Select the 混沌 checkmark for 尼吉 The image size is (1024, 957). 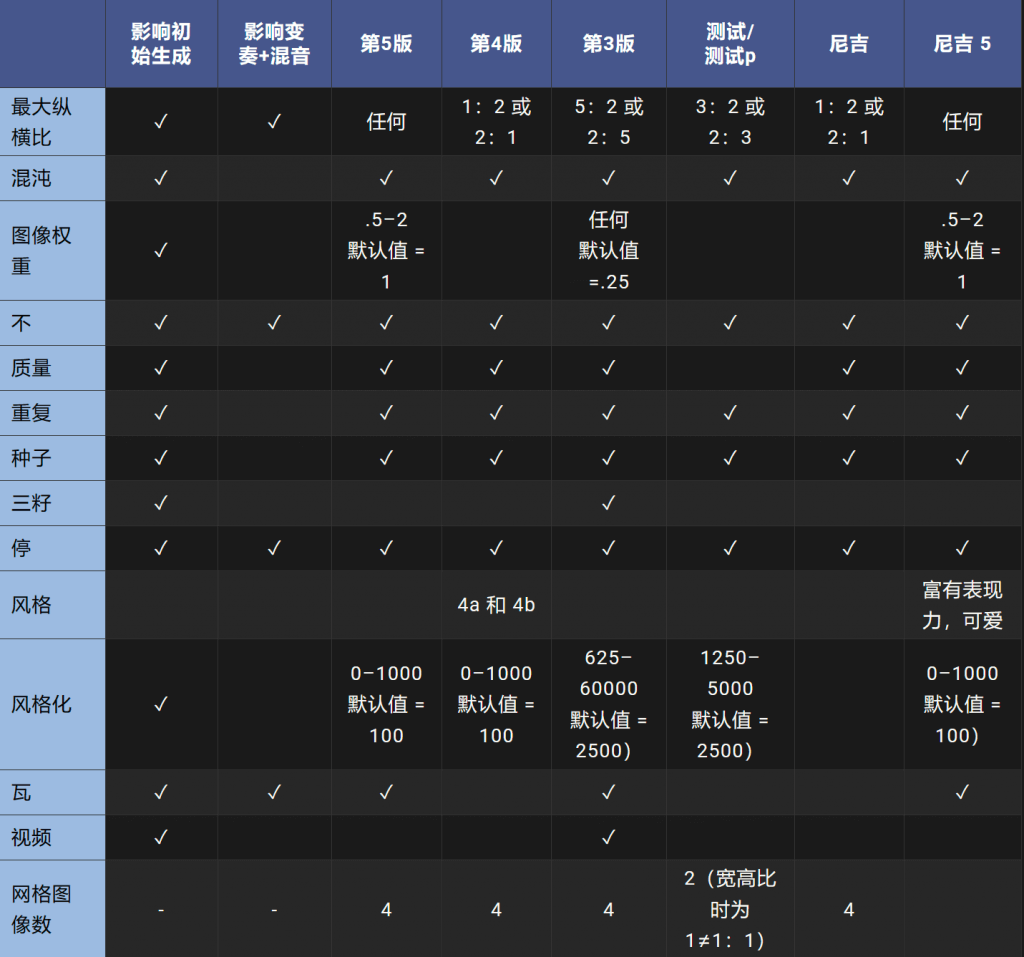(848, 178)
